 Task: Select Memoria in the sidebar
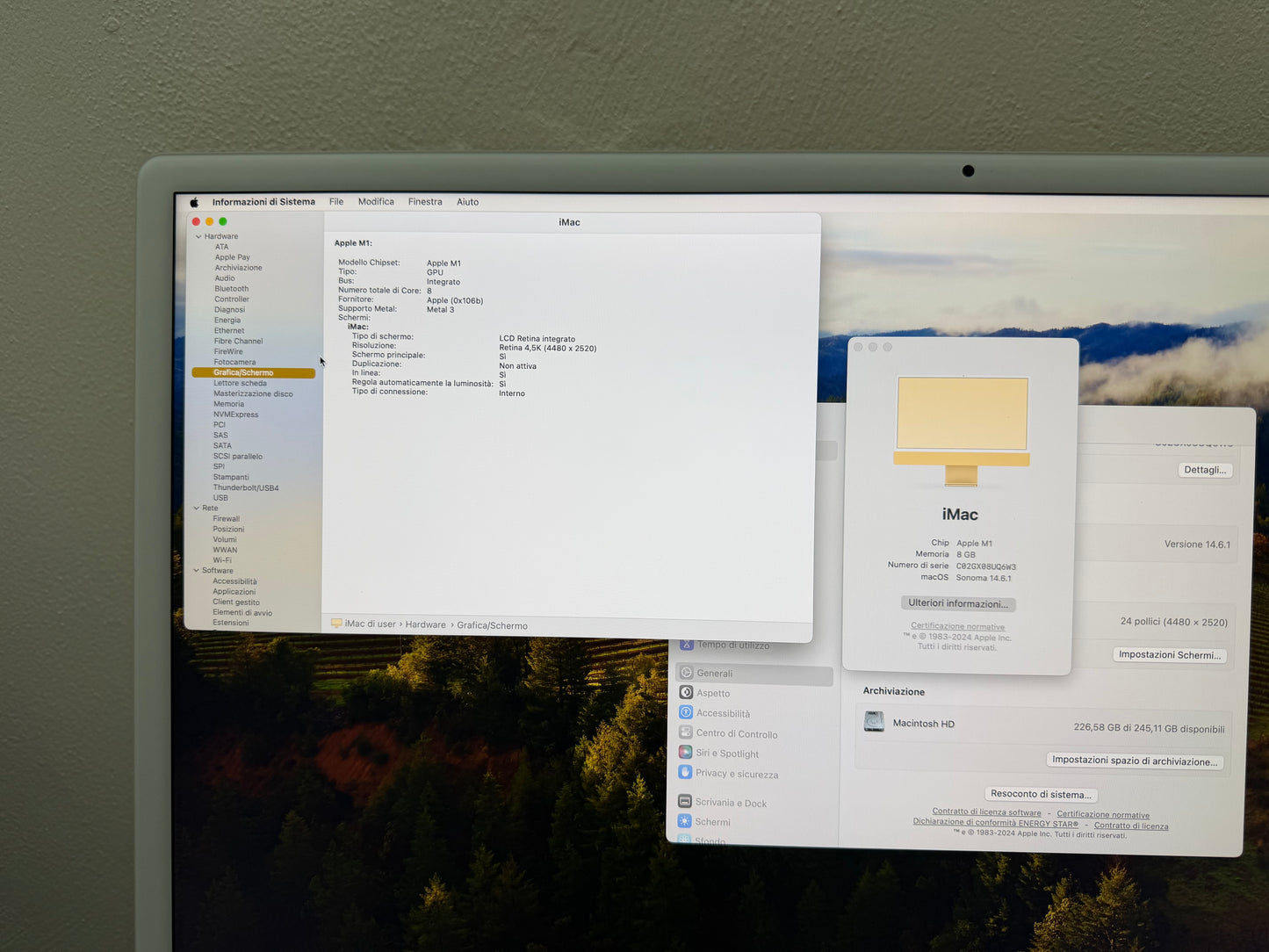[228, 404]
